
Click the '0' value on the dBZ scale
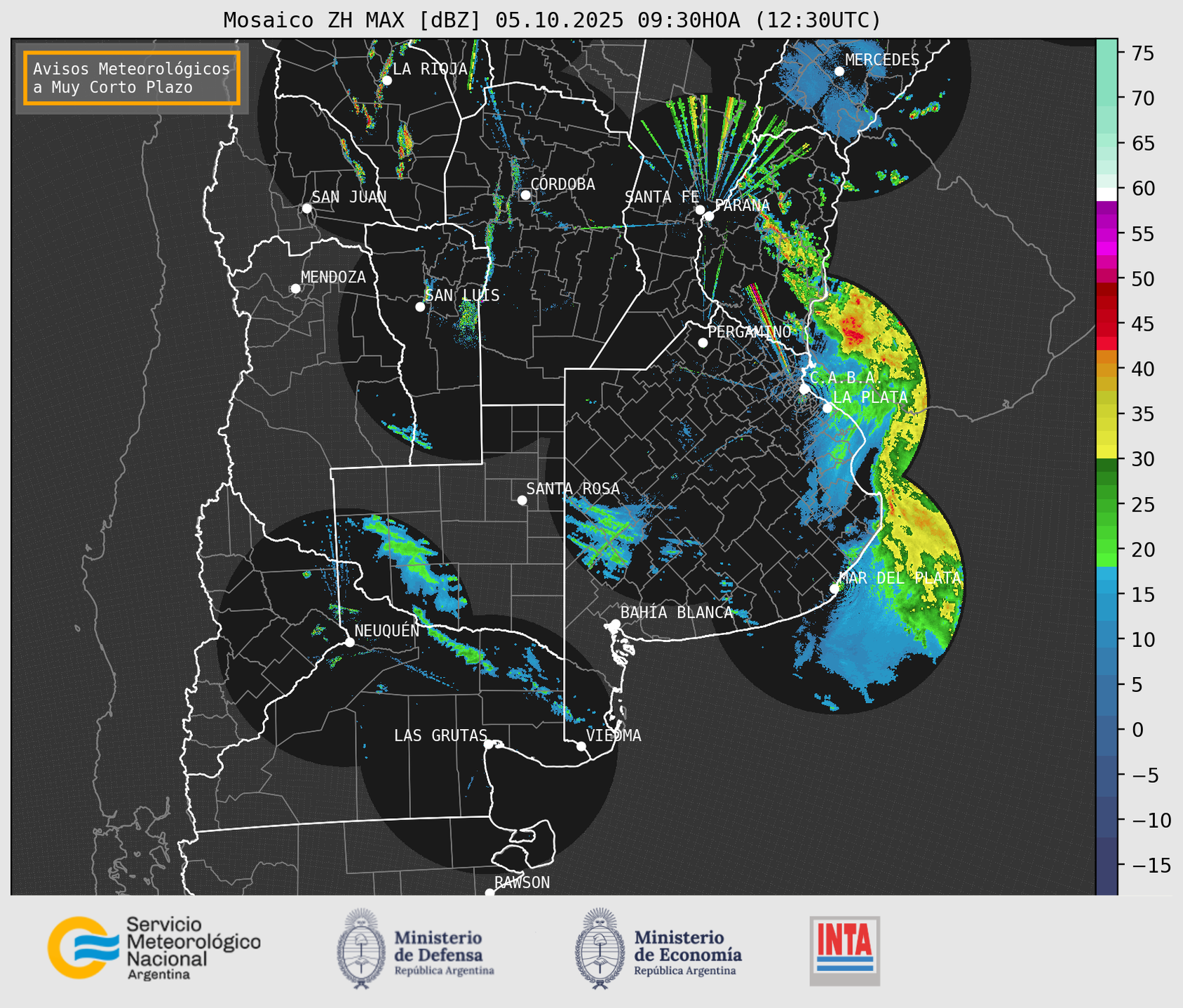click(1137, 730)
